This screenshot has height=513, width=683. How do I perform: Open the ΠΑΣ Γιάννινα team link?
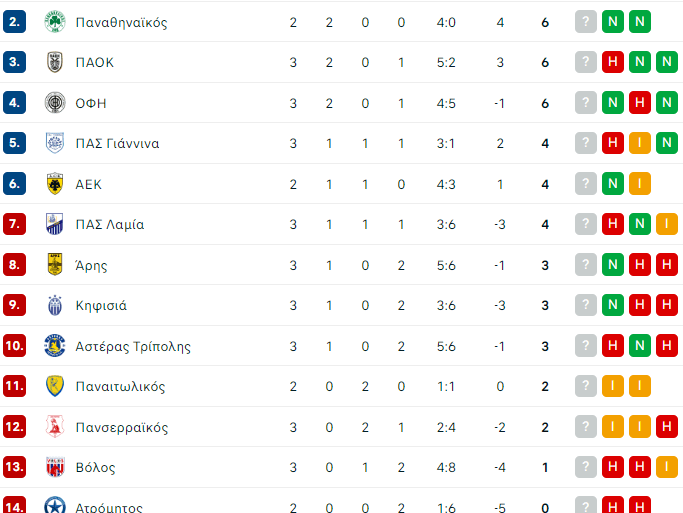coord(117,143)
